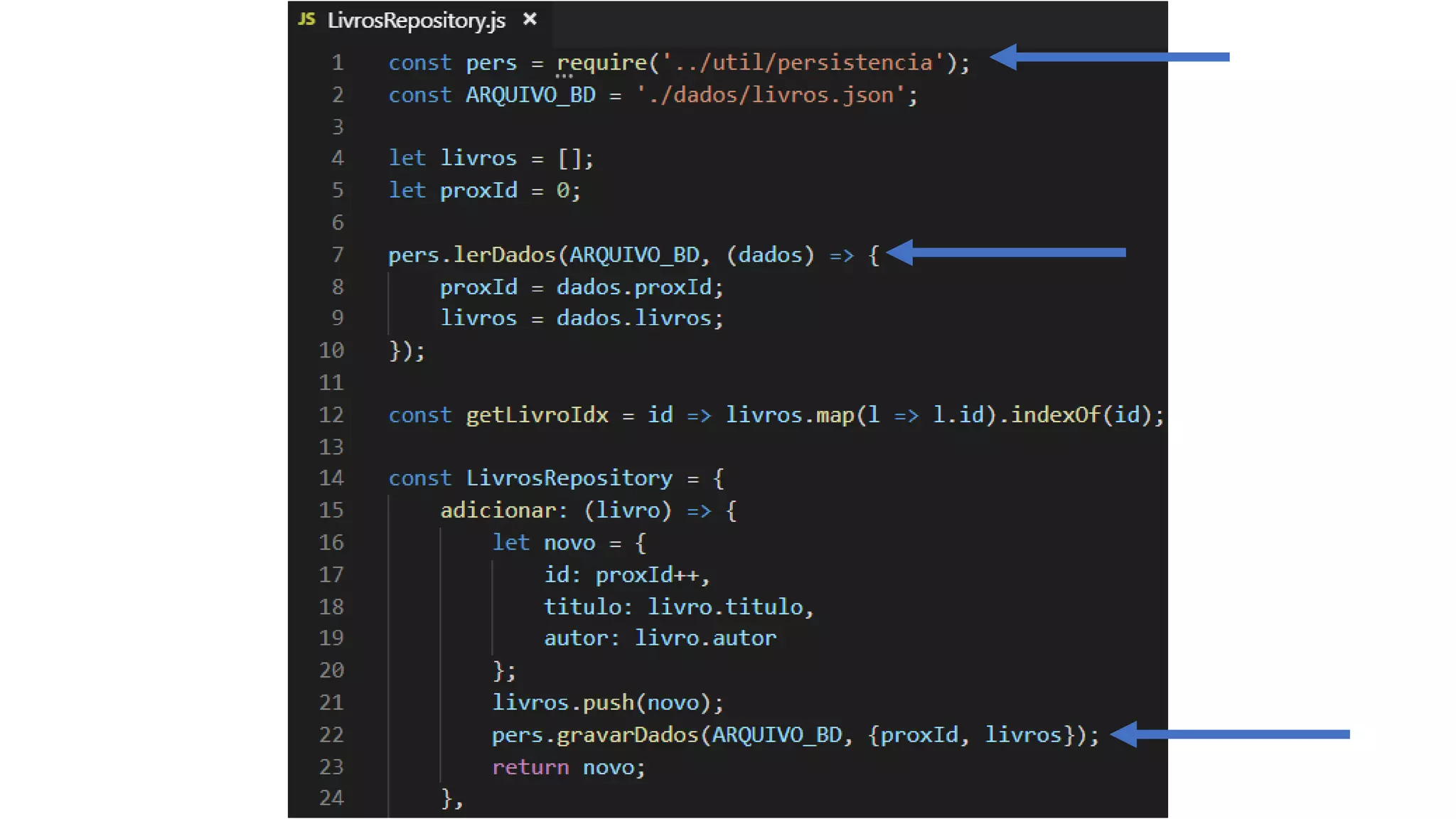1456x819 pixels.
Task: Click the LivrosRepository constant name
Action: (x=569, y=478)
